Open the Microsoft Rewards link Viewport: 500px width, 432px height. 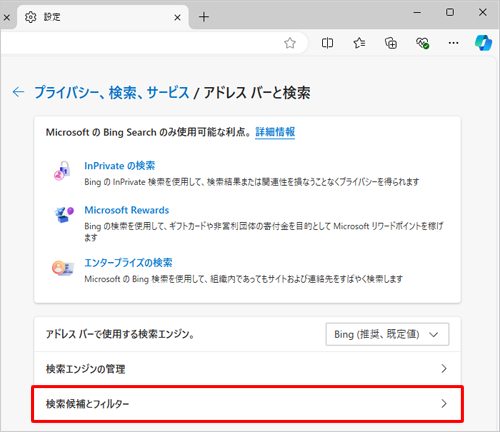pos(127,210)
